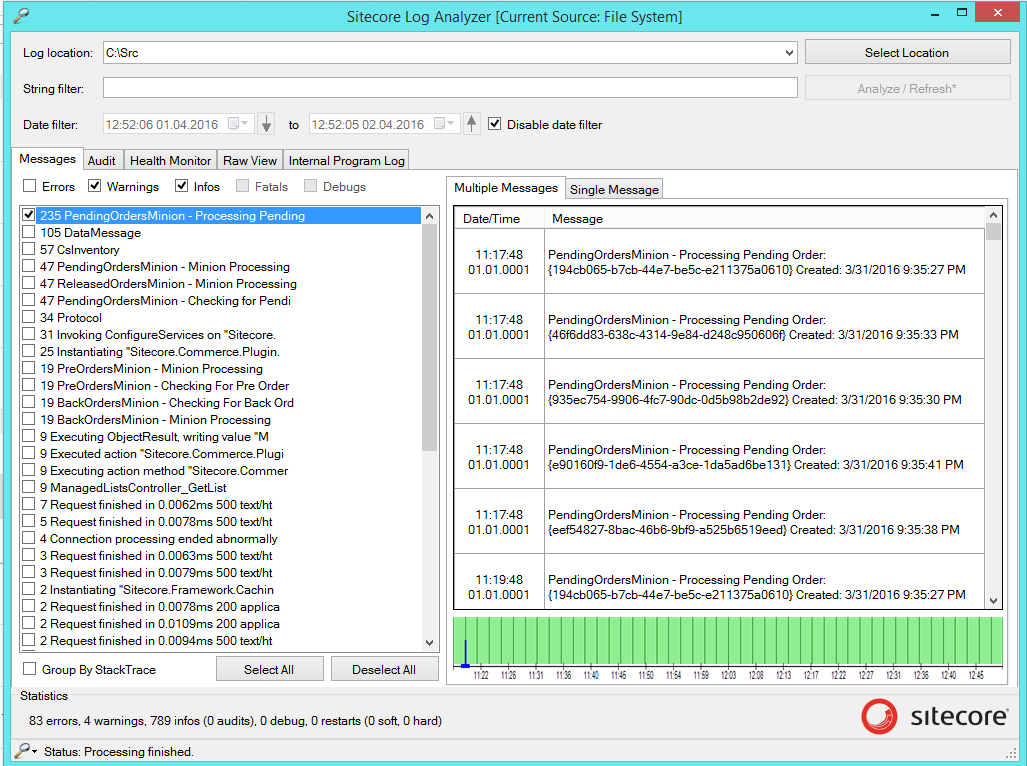This screenshot has height=766, width=1027.
Task: Uncheck 235 PendingOrdersMinion Processing Pending item
Action: pos(28,215)
